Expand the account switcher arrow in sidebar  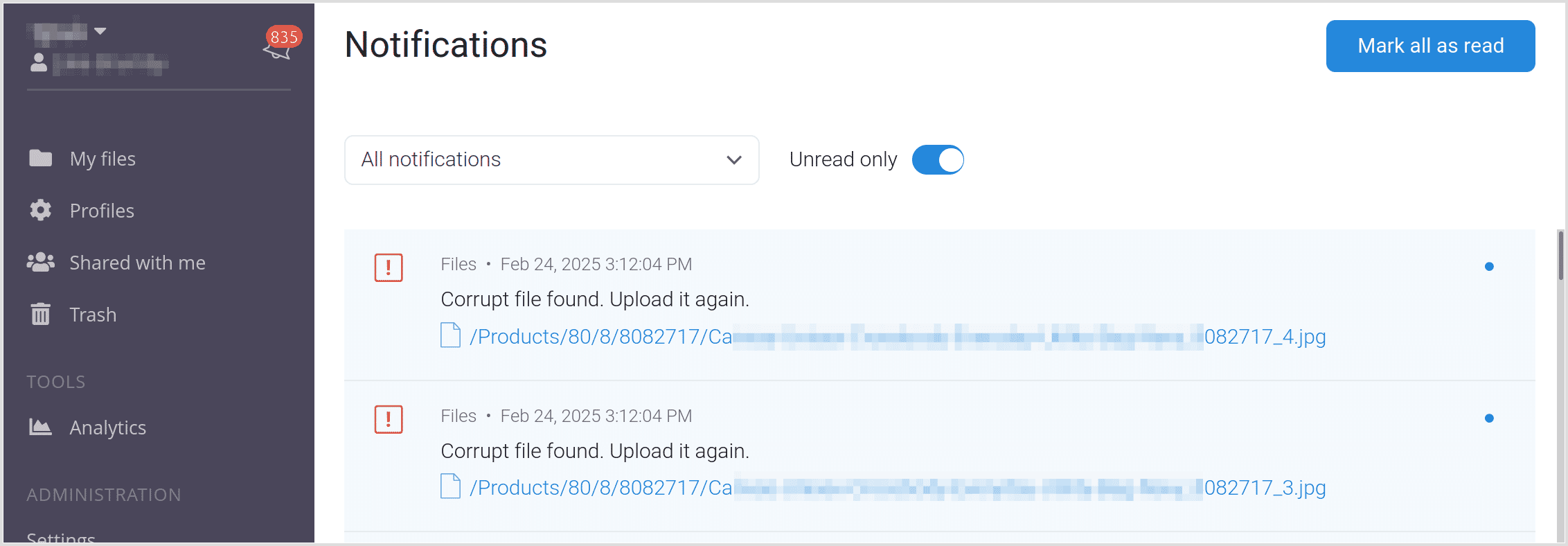100,31
